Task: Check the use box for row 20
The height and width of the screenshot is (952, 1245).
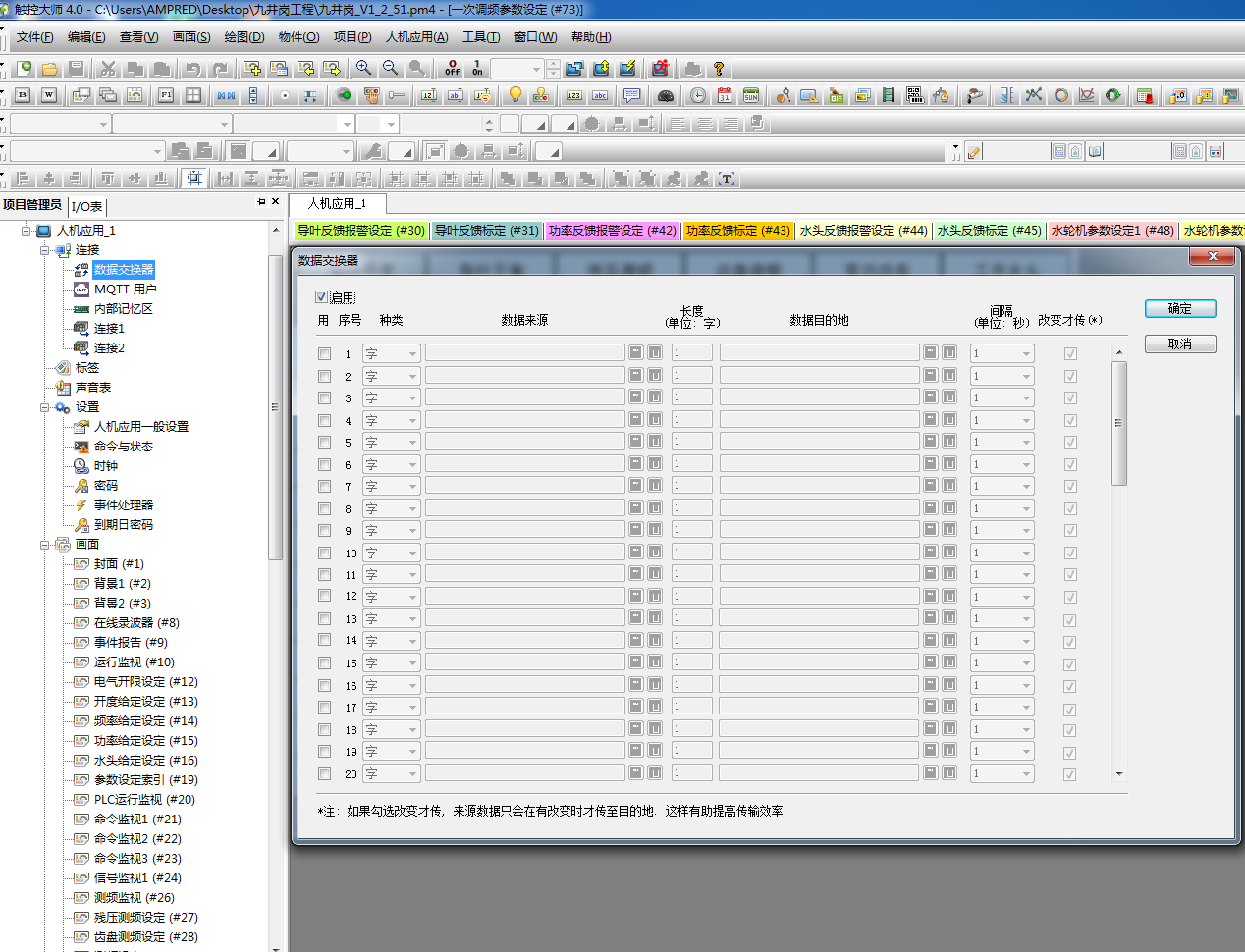Action: pyautogui.click(x=324, y=773)
